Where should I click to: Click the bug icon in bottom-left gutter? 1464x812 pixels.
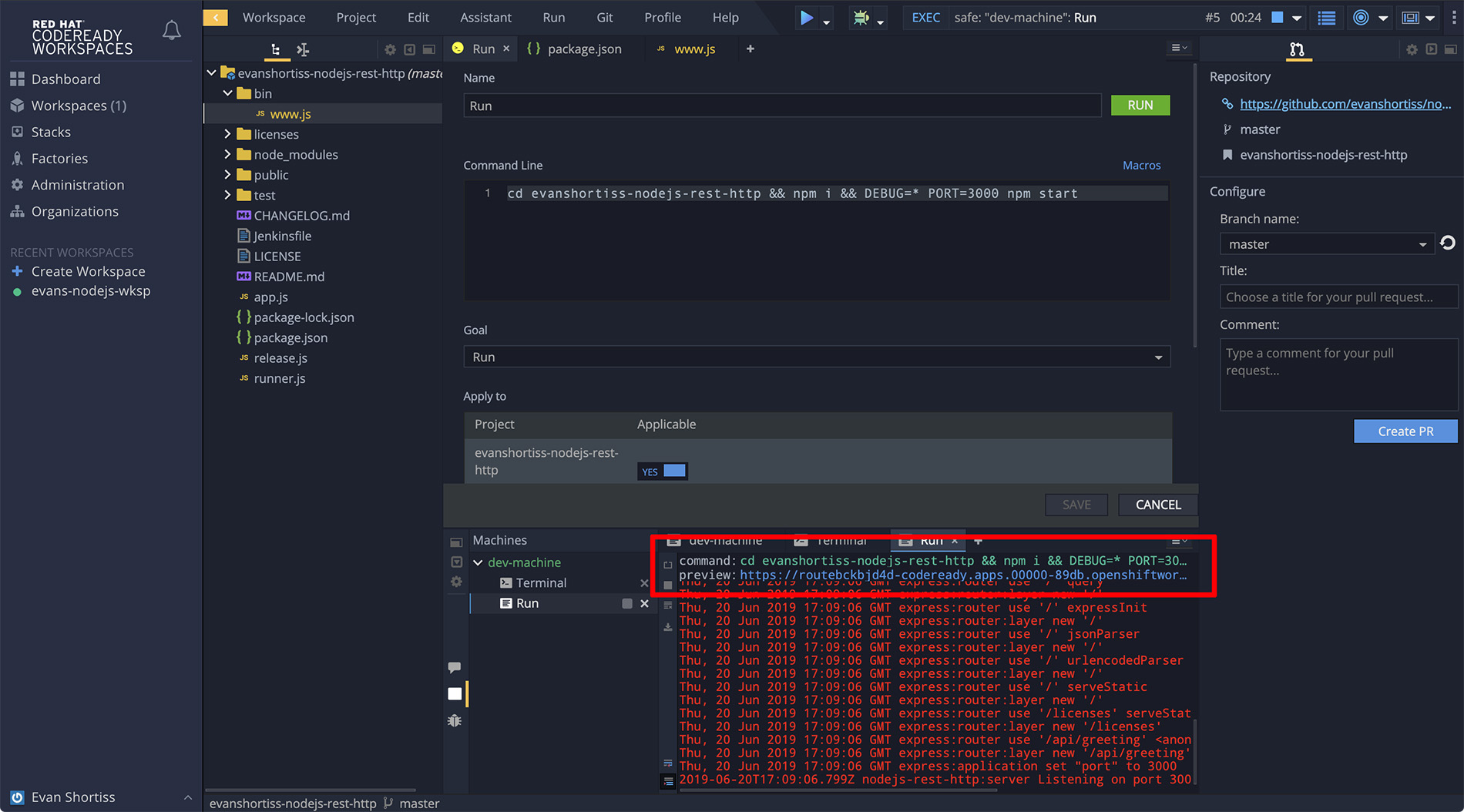coord(455,720)
